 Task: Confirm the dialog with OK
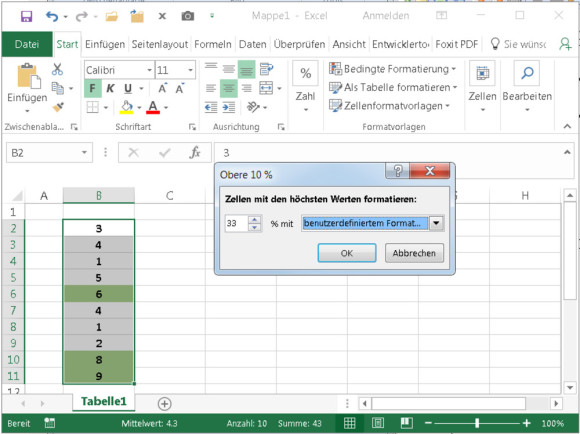[x=347, y=253]
